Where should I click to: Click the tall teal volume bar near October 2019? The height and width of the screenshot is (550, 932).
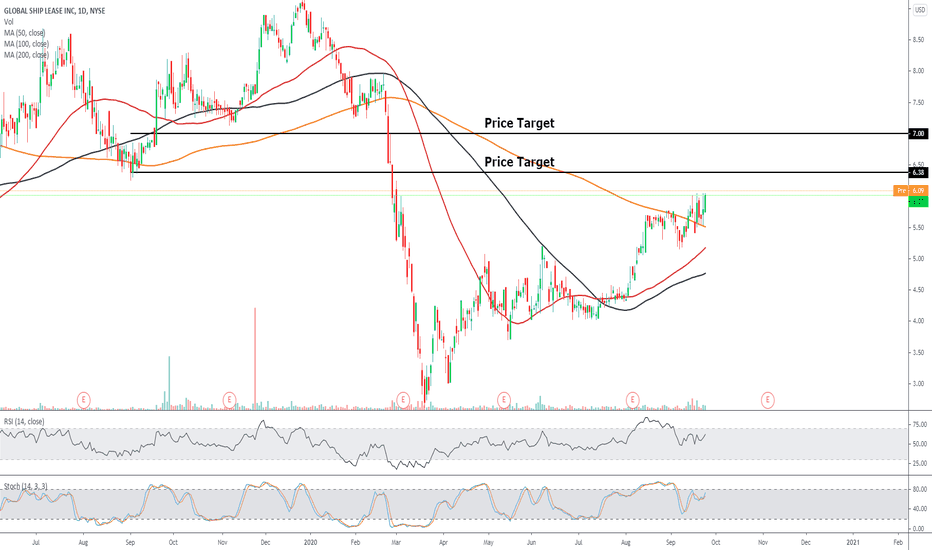[169, 382]
